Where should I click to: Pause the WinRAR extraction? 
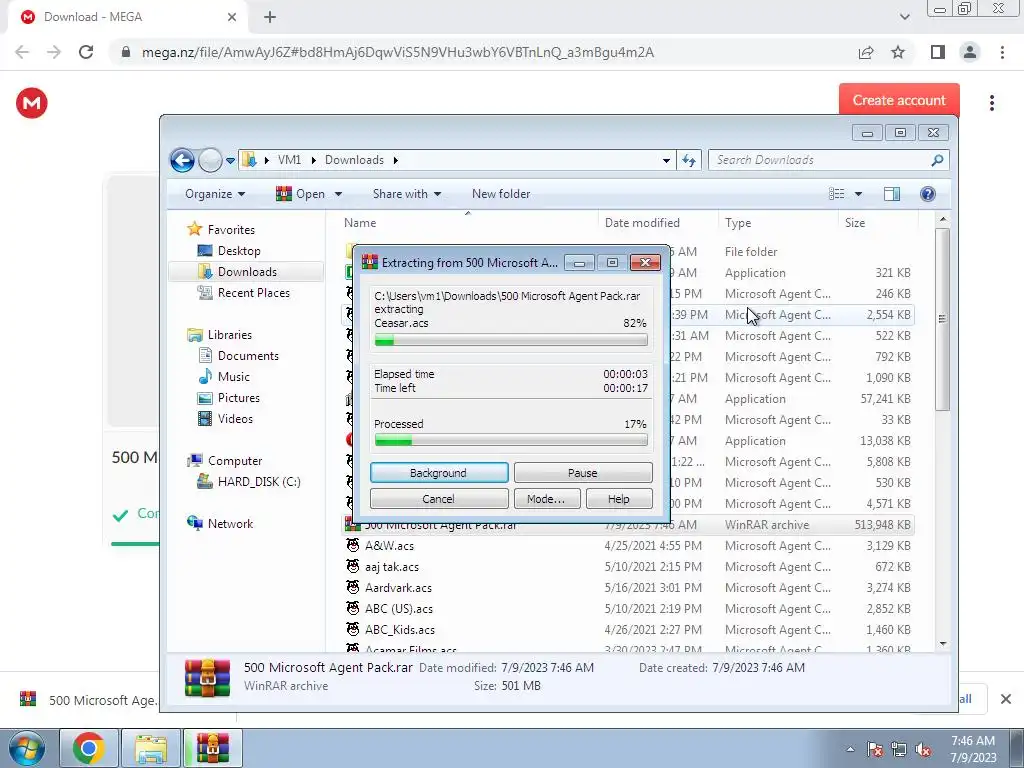pos(583,473)
